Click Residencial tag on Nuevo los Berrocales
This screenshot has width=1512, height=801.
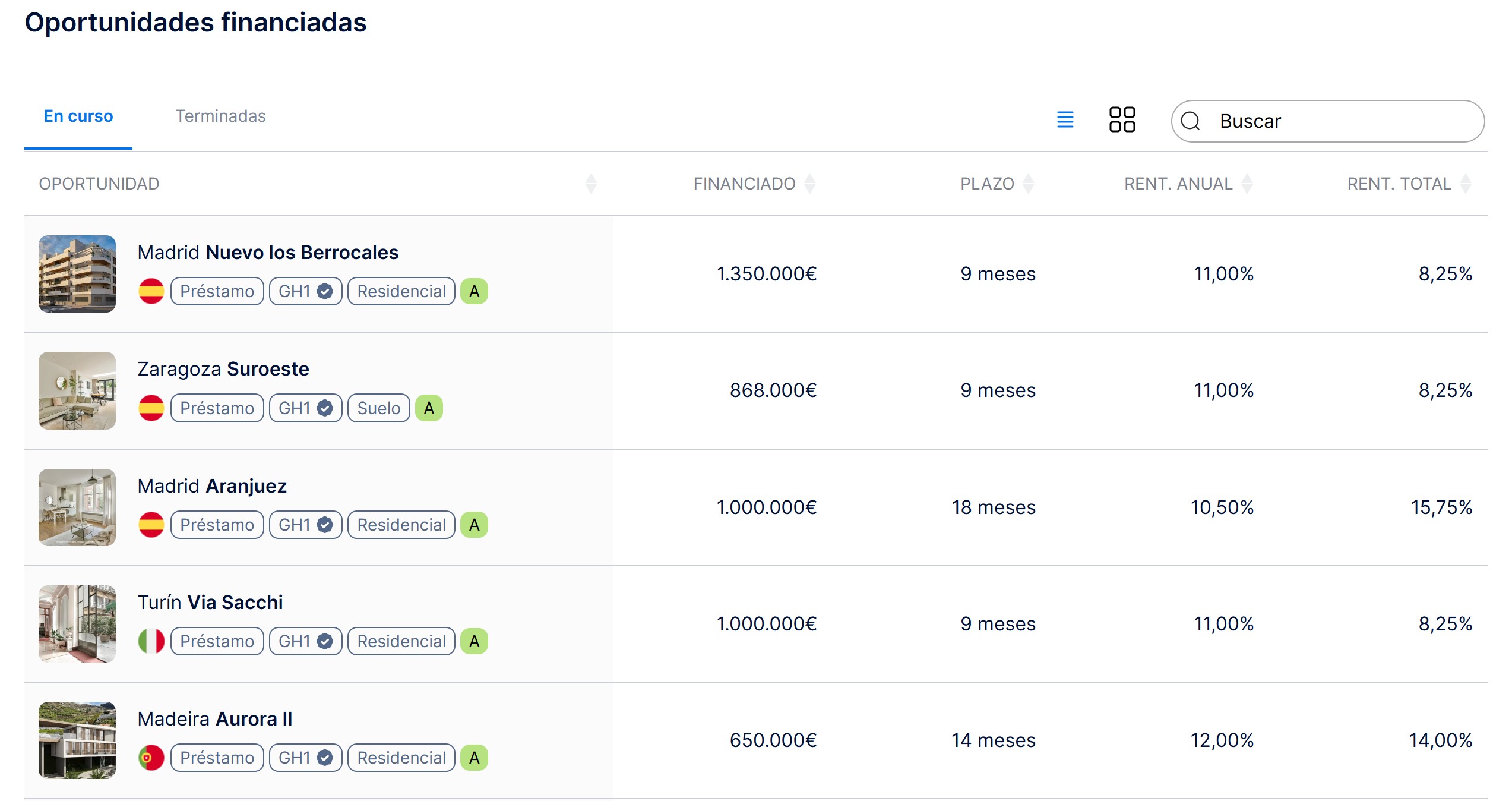point(401,291)
